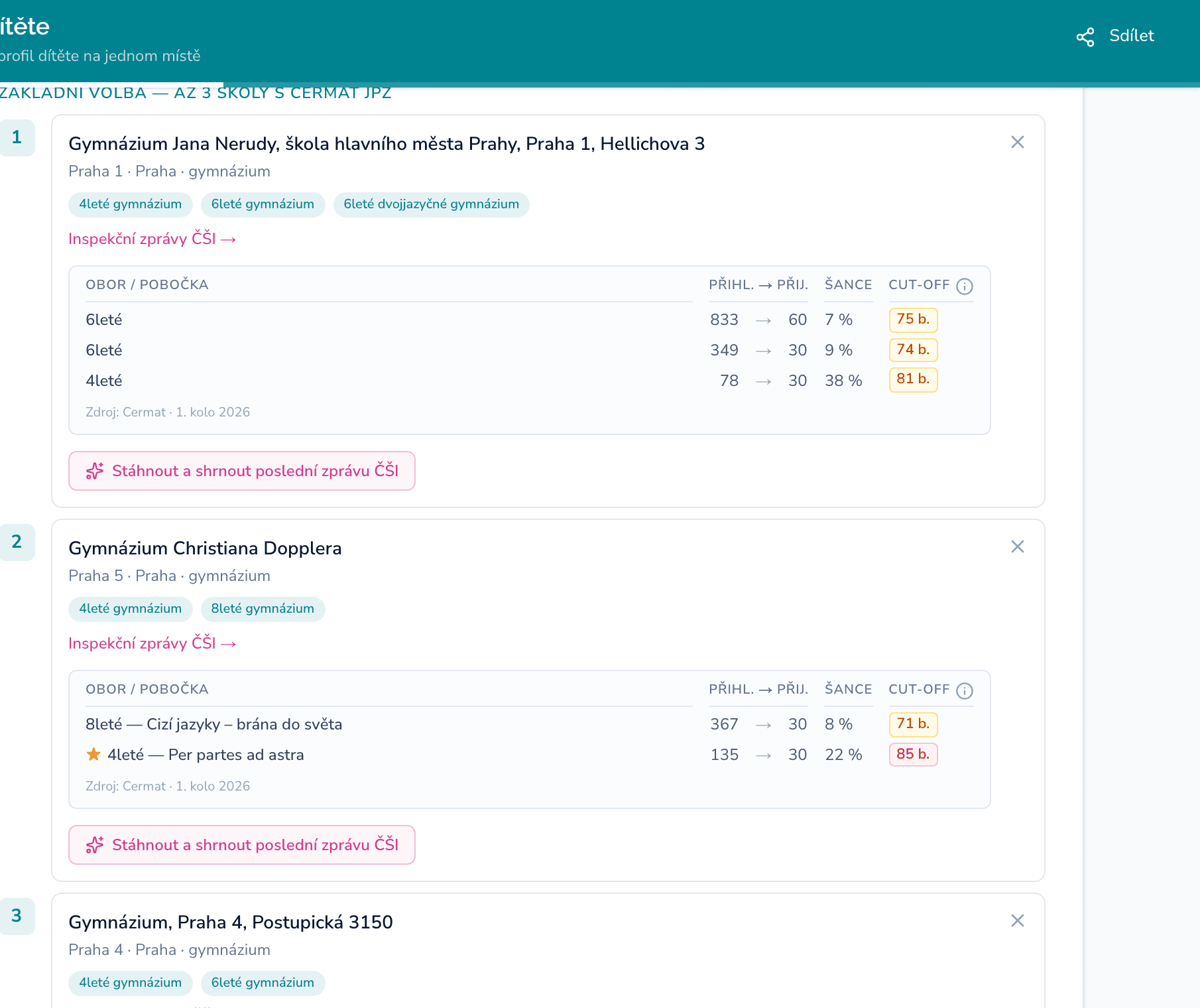
Task: Click priority number 2 badge
Action: coord(17,542)
